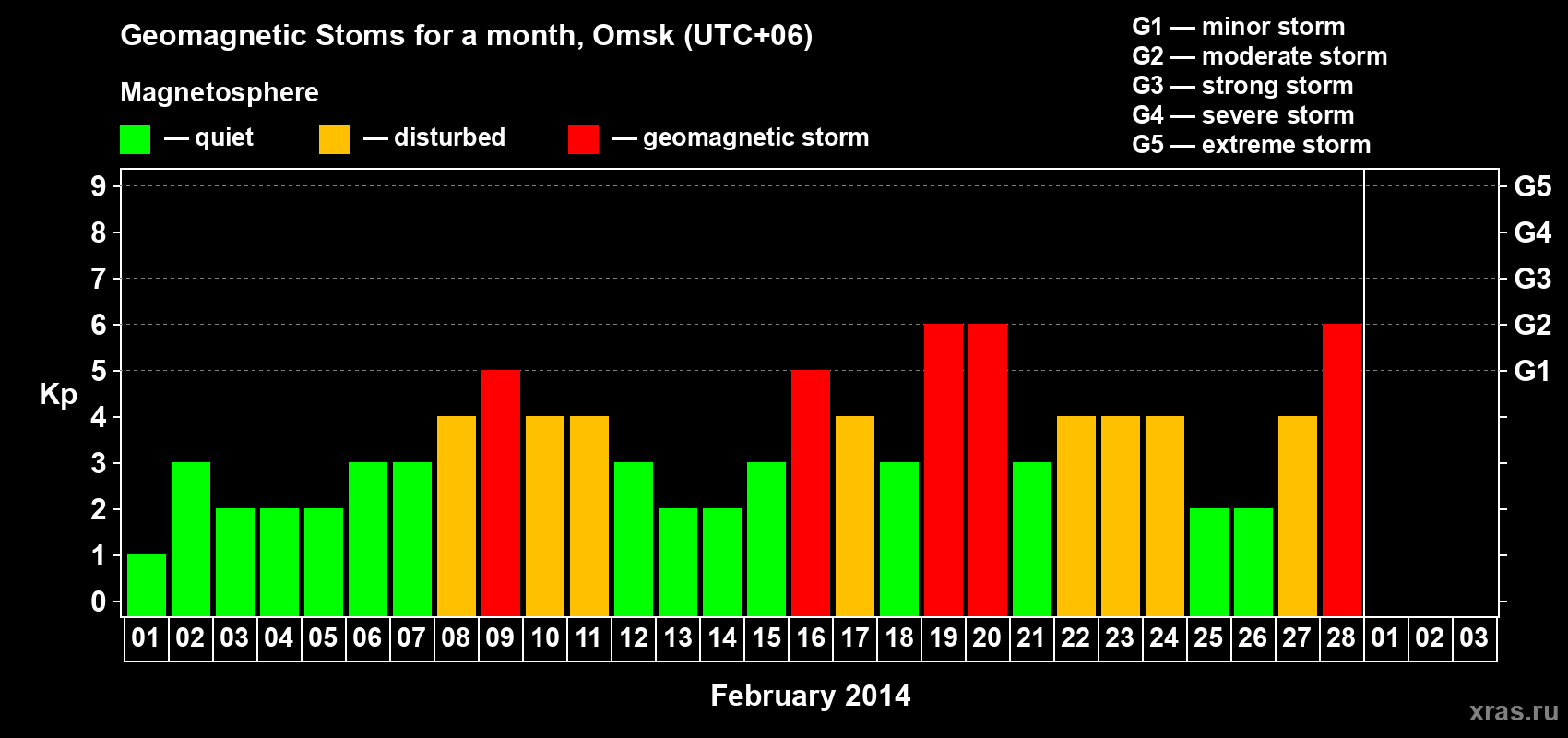The width and height of the screenshot is (1568, 738).
Task: Select the red storm bar on day 09
Action: click(x=501, y=494)
